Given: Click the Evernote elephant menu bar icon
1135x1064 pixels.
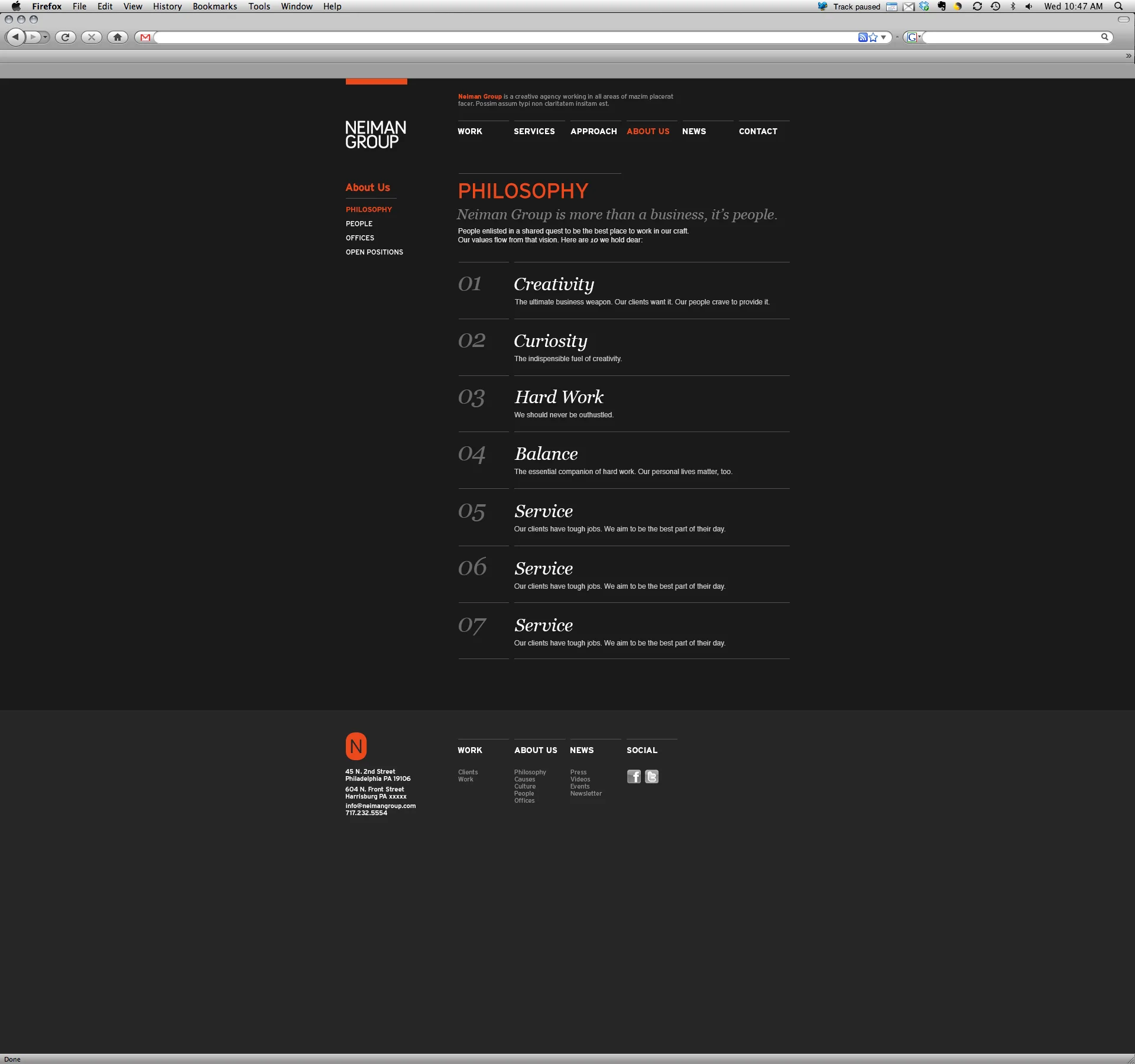Looking at the screenshot, I should click(x=942, y=7).
